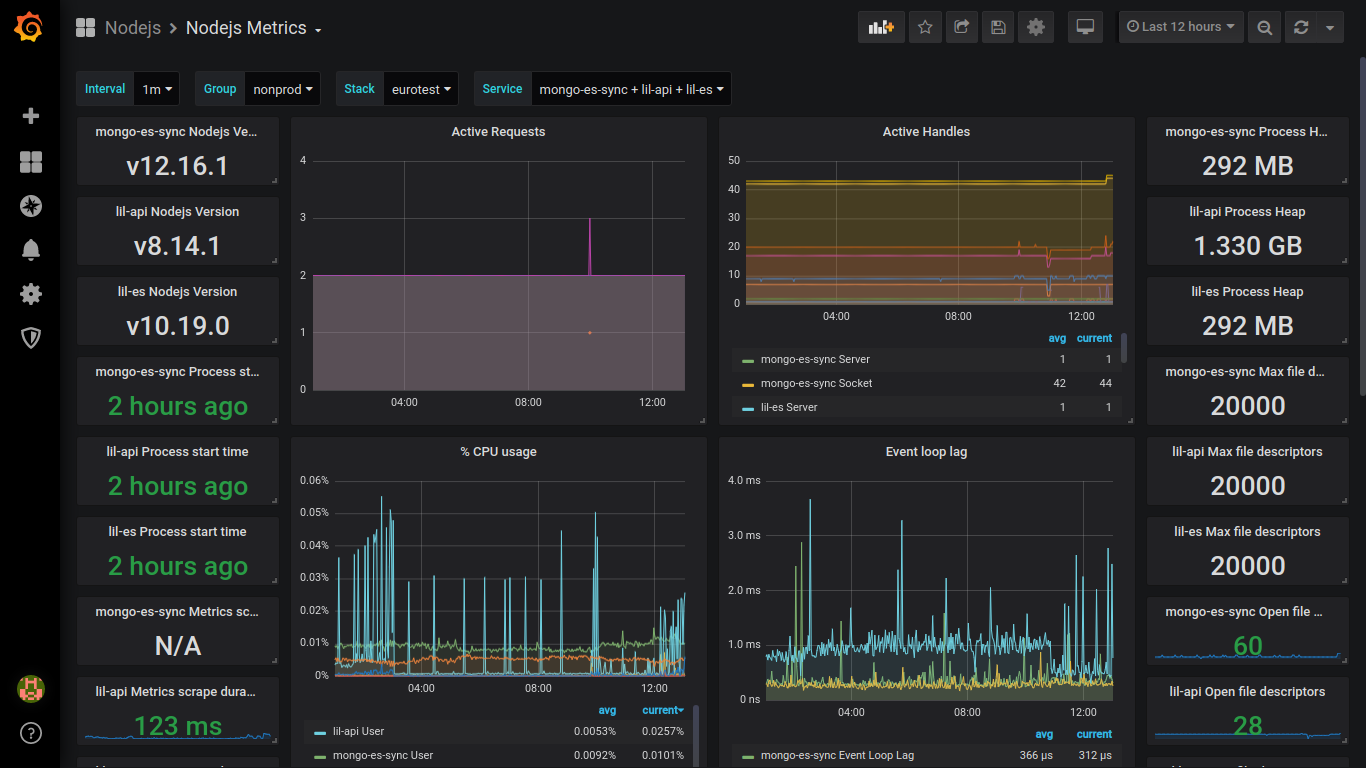
Task: Open Server Admin shield icon
Action: point(31,338)
